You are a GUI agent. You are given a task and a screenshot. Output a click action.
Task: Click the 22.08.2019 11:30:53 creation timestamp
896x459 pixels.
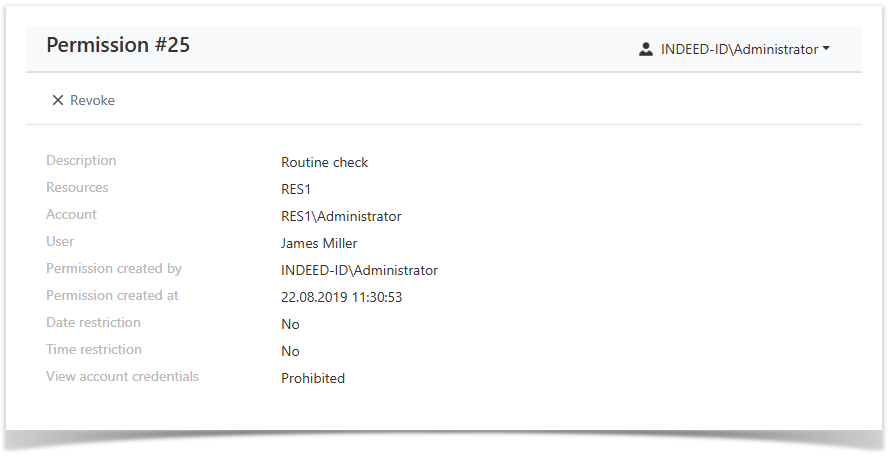click(341, 297)
